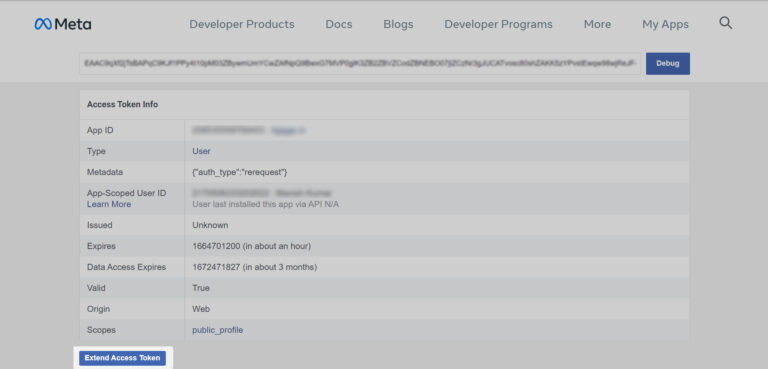Select the Access Token Info heading
Viewport: 768px width, 369px height.
pos(122,104)
